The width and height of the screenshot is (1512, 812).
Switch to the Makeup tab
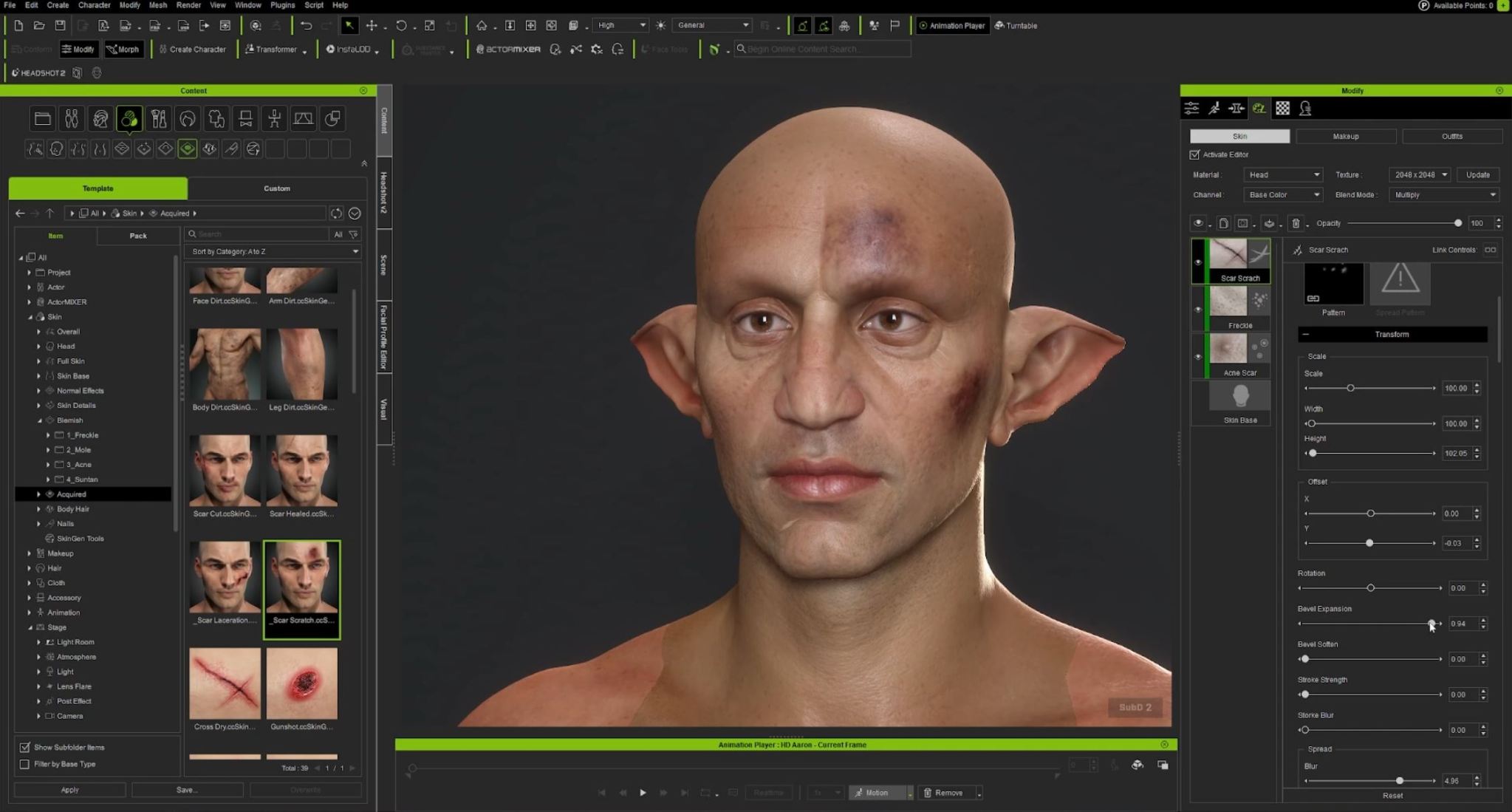tap(1345, 137)
